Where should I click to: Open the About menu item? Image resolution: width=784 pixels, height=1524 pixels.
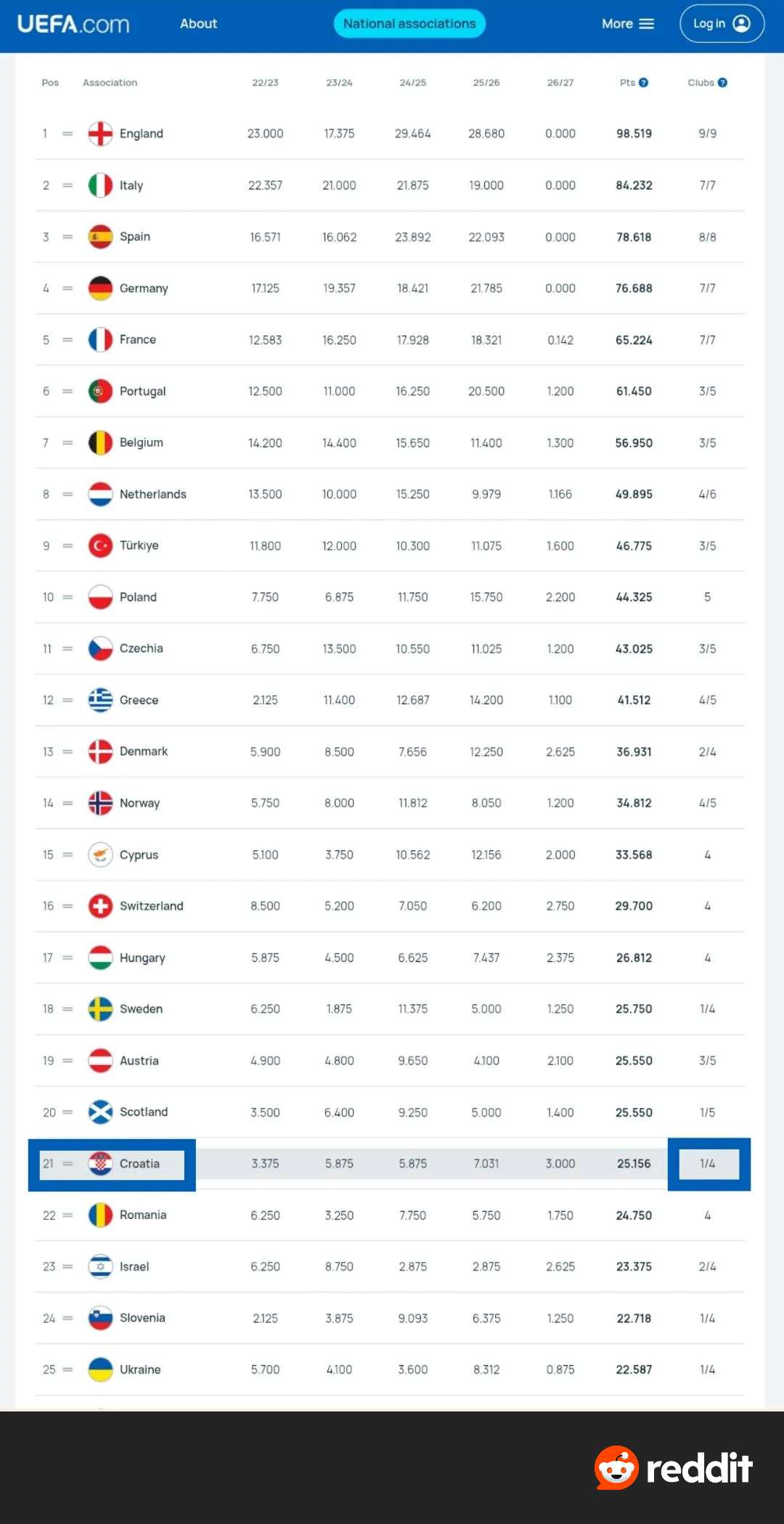198,24
